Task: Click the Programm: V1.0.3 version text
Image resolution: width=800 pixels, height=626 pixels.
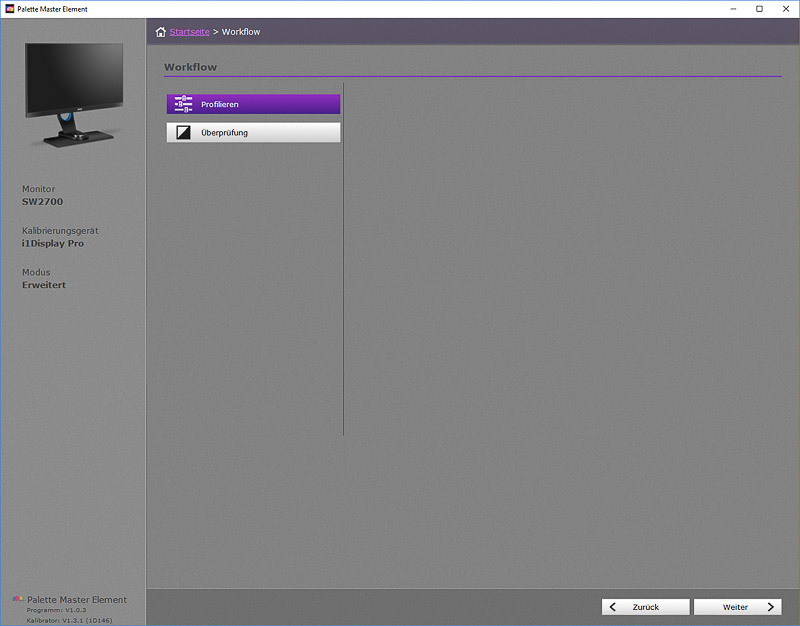Action: (56, 610)
